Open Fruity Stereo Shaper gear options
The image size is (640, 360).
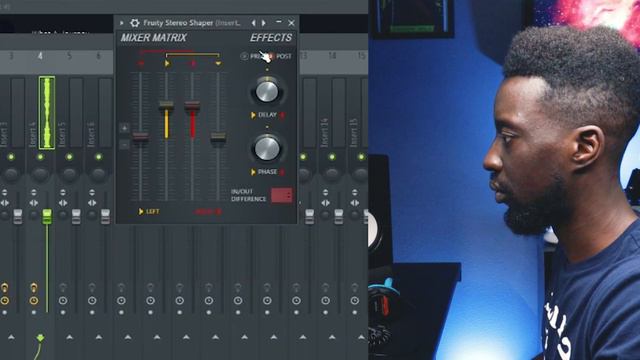point(134,23)
